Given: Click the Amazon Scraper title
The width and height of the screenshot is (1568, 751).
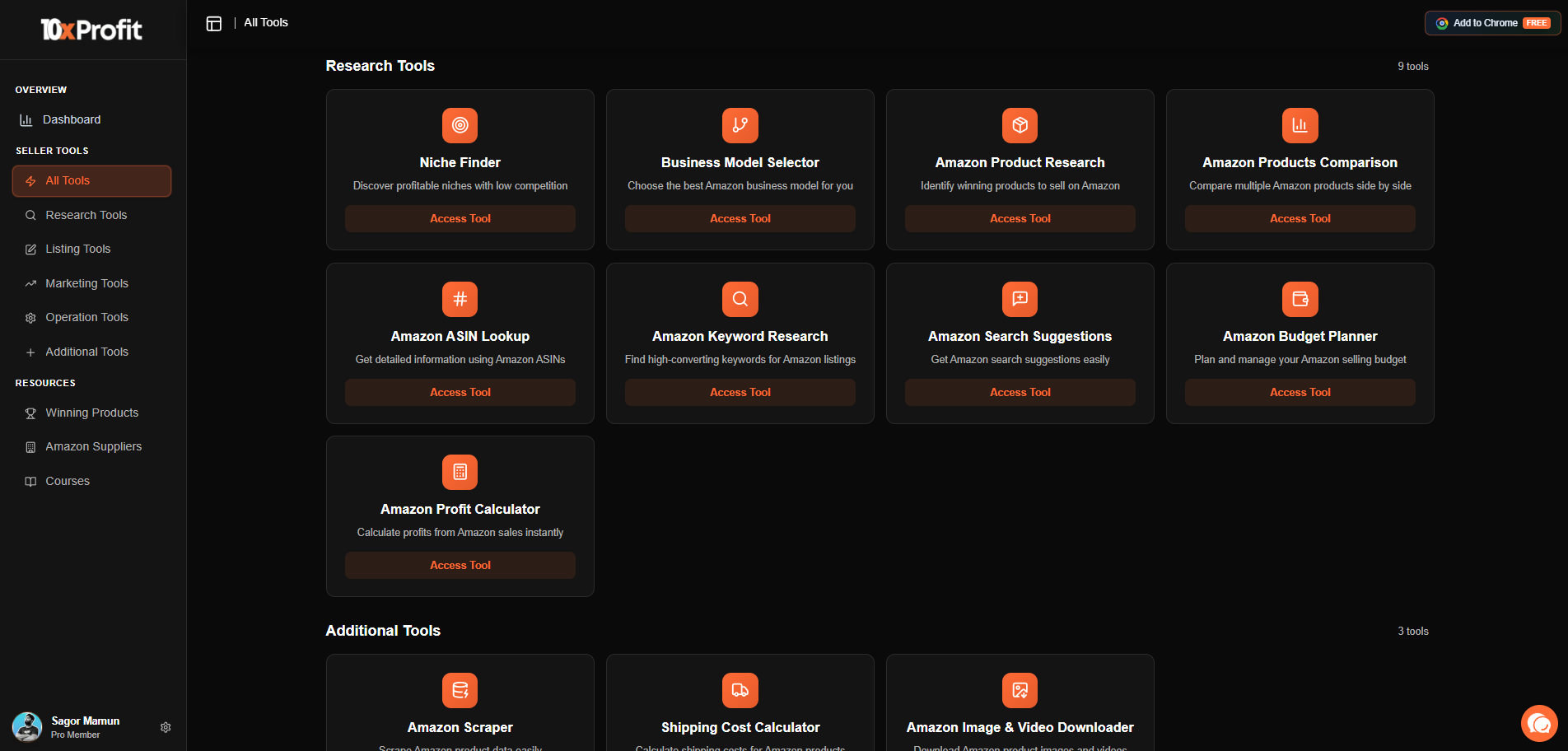Looking at the screenshot, I should point(460,728).
